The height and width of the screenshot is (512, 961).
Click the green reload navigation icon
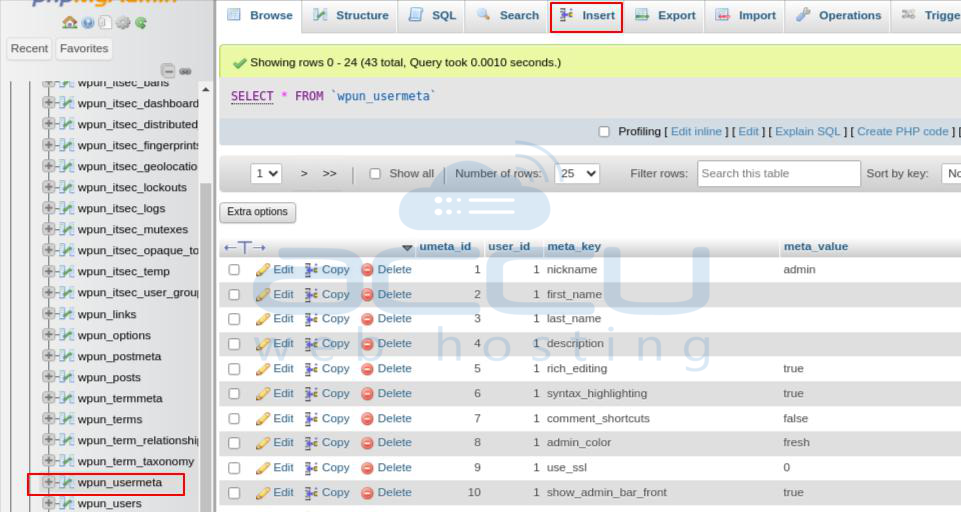point(141,23)
